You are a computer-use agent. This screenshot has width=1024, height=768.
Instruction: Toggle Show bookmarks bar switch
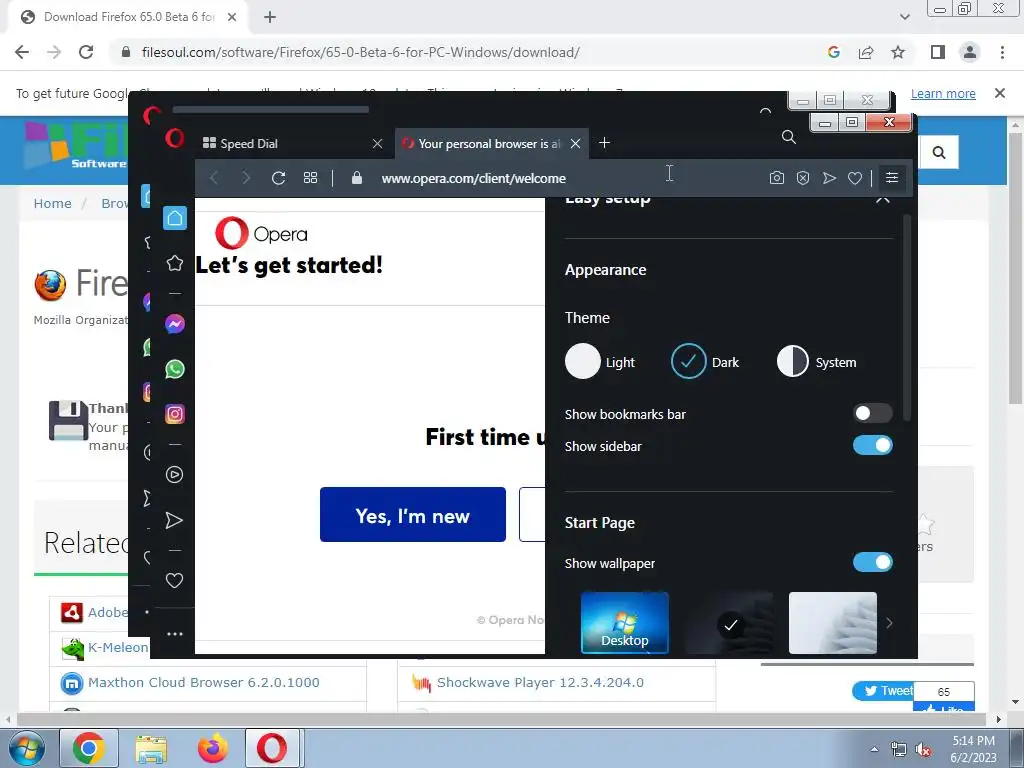(x=872, y=413)
